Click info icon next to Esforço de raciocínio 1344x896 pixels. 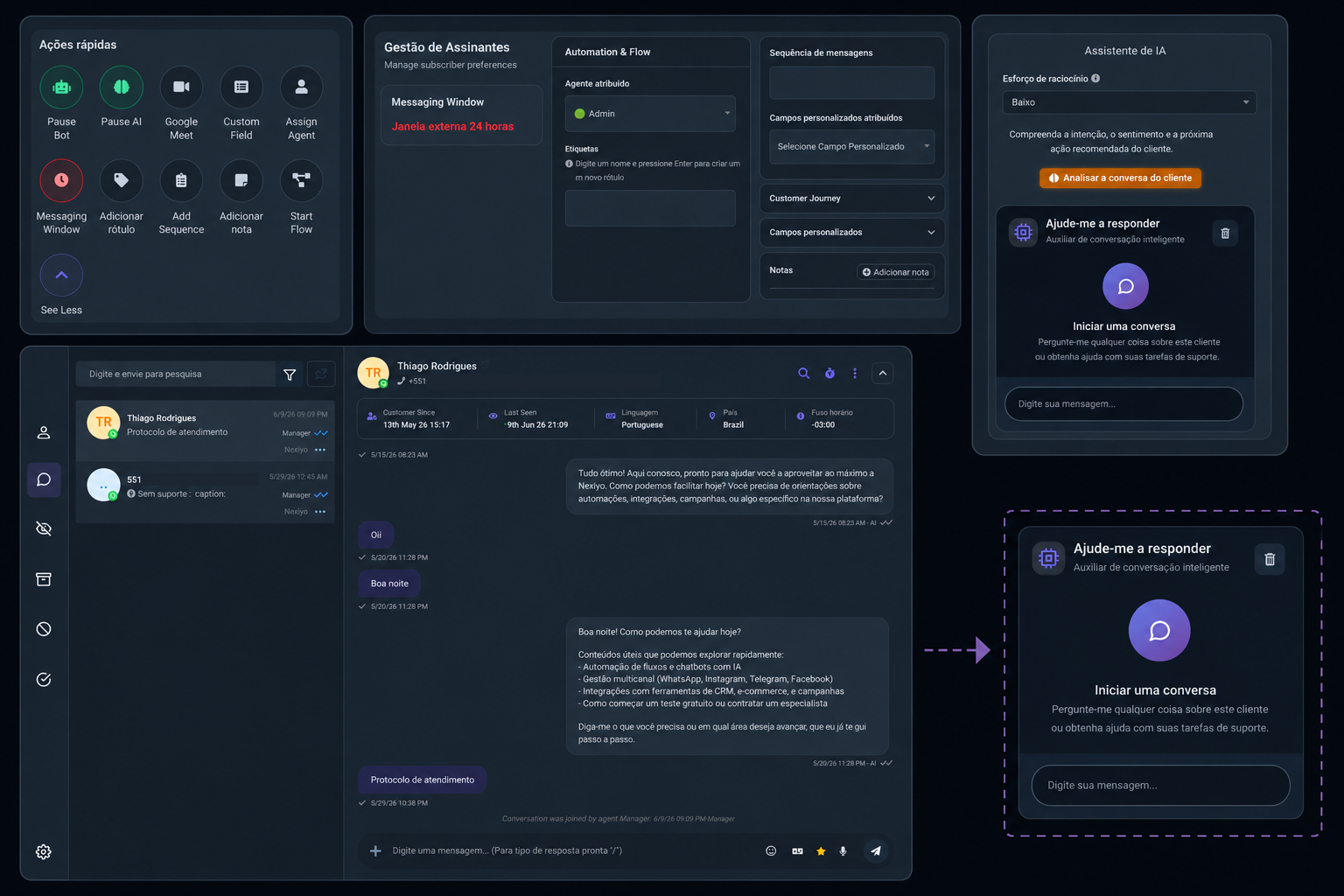(1095, 79)
